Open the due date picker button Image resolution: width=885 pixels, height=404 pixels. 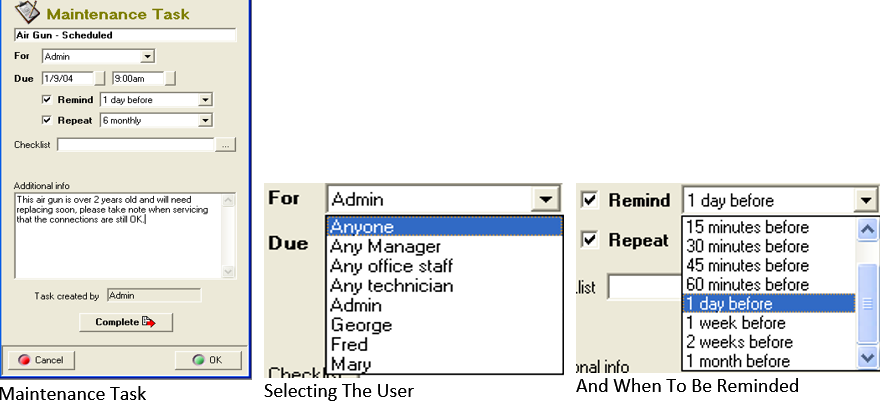99,78
